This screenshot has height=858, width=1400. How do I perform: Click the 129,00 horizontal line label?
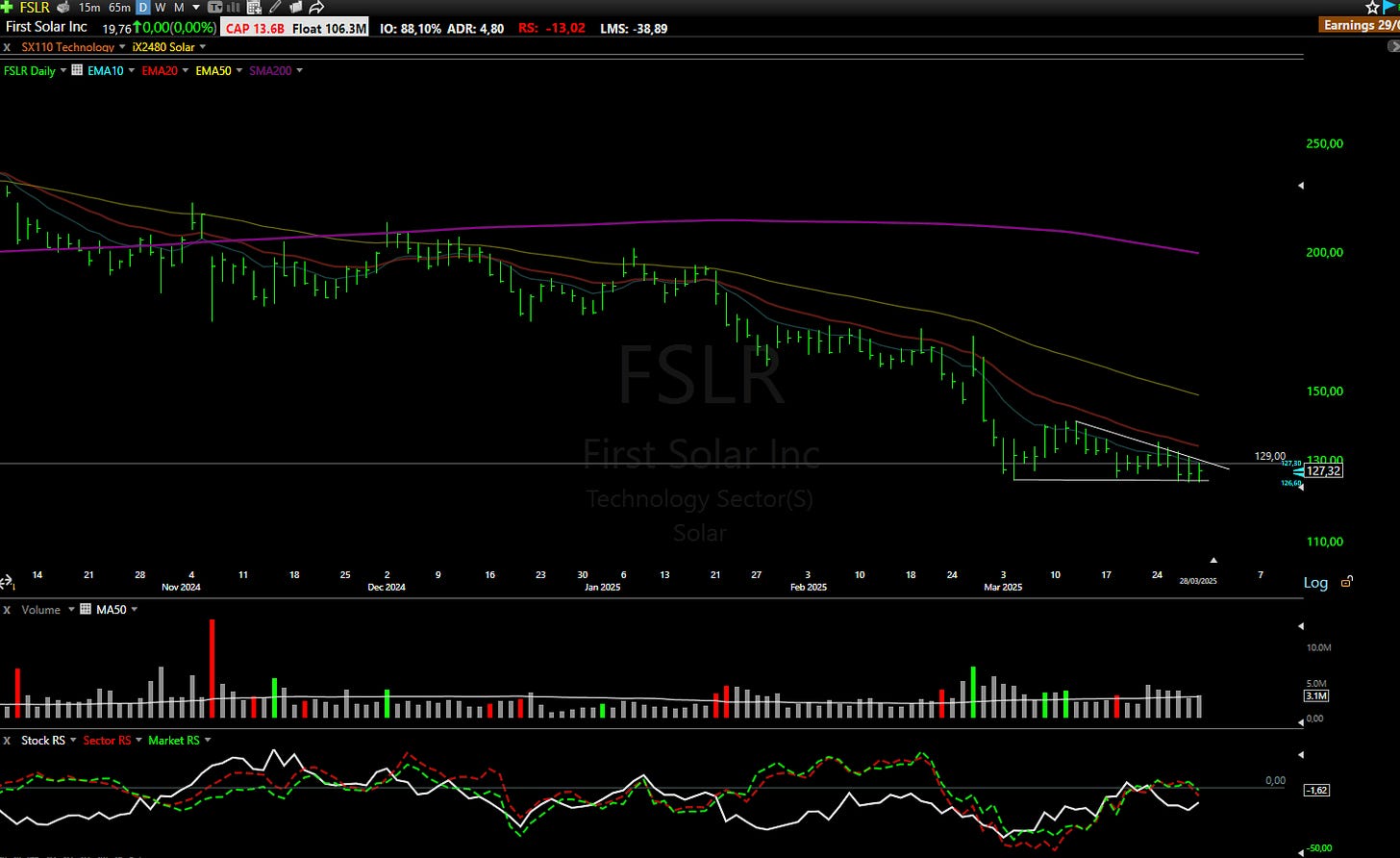tap(1270, 456)
